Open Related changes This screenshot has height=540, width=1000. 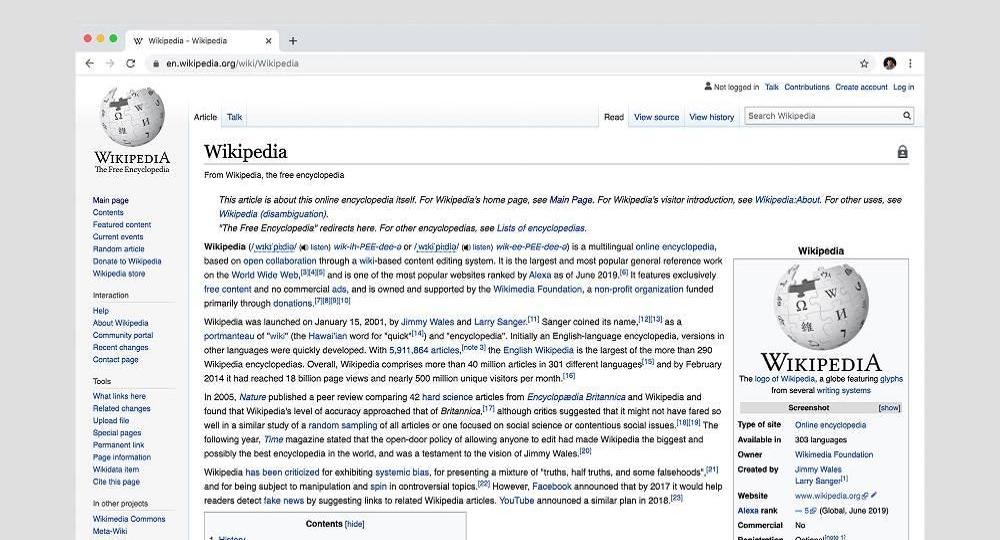coord(122,408)
